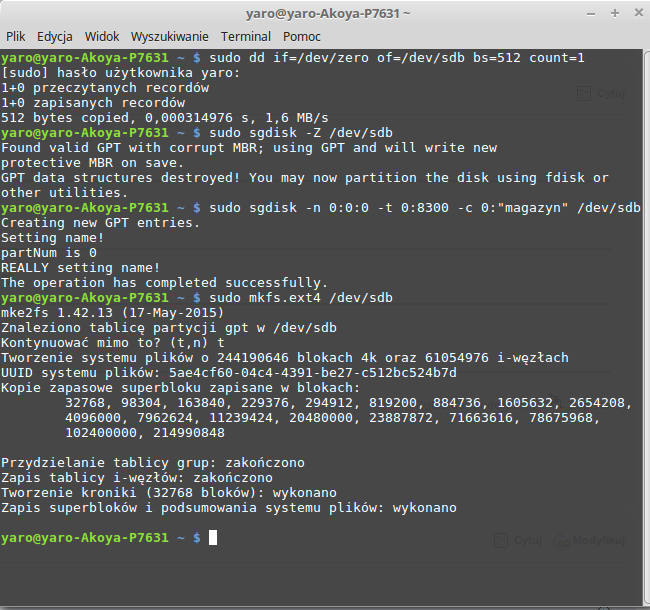Click the 'UUID systemu plików' line
Image resolution: width=650 pixels, height=610 pixels.
(x=229, y=373)
